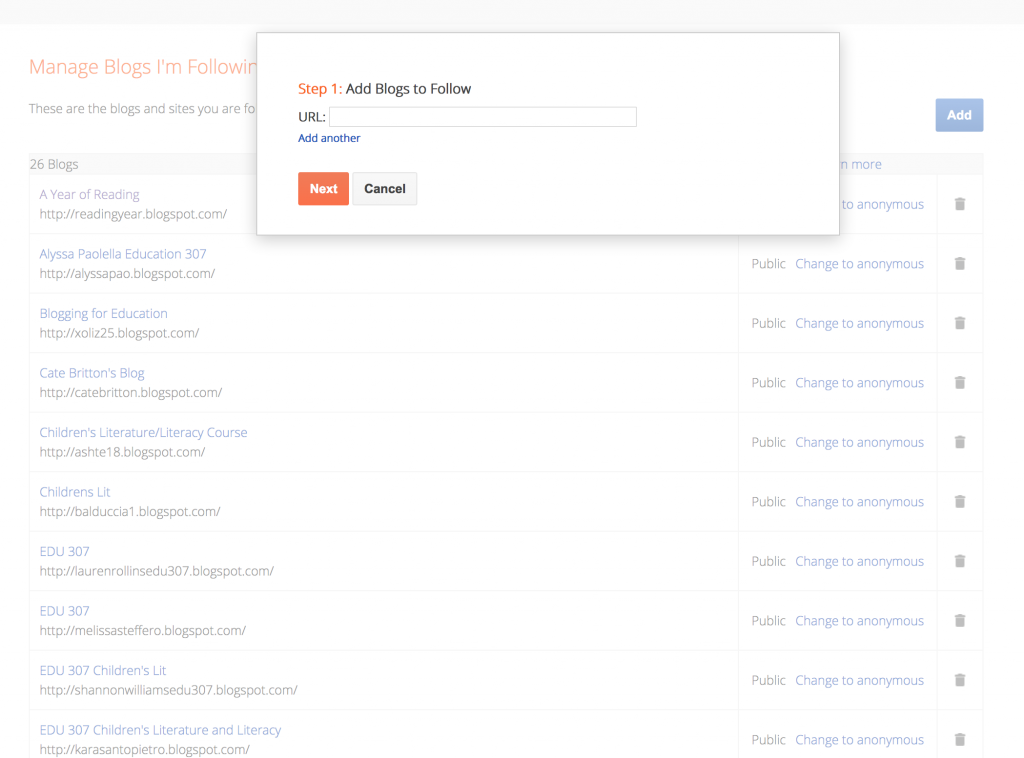Viewport: 1024px width, 758px height.
Task: Change Childrens Lit to anonymous
Action: (x=859, y=502)
